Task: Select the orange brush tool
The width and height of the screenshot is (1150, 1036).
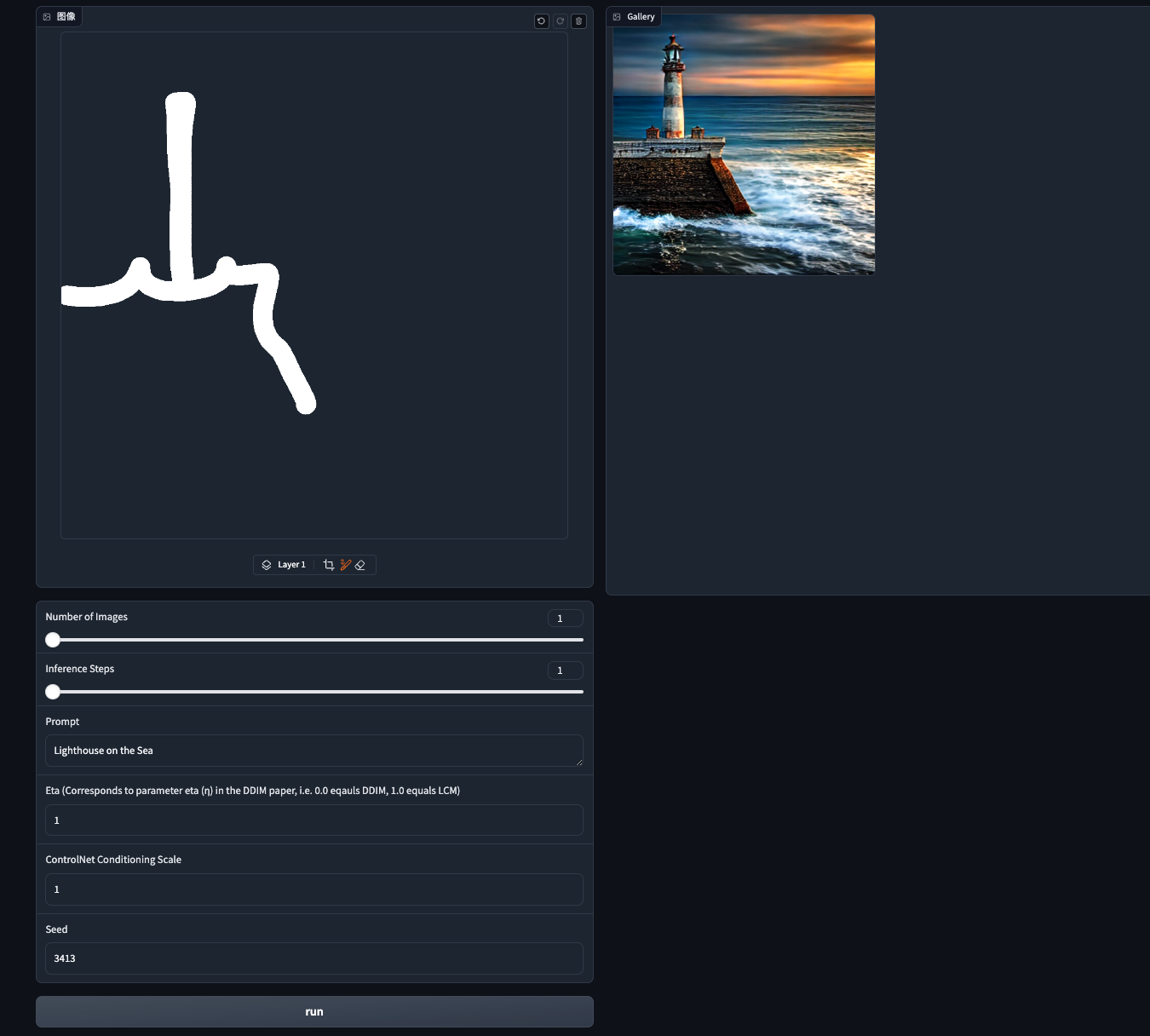Action: click(345, 565)
